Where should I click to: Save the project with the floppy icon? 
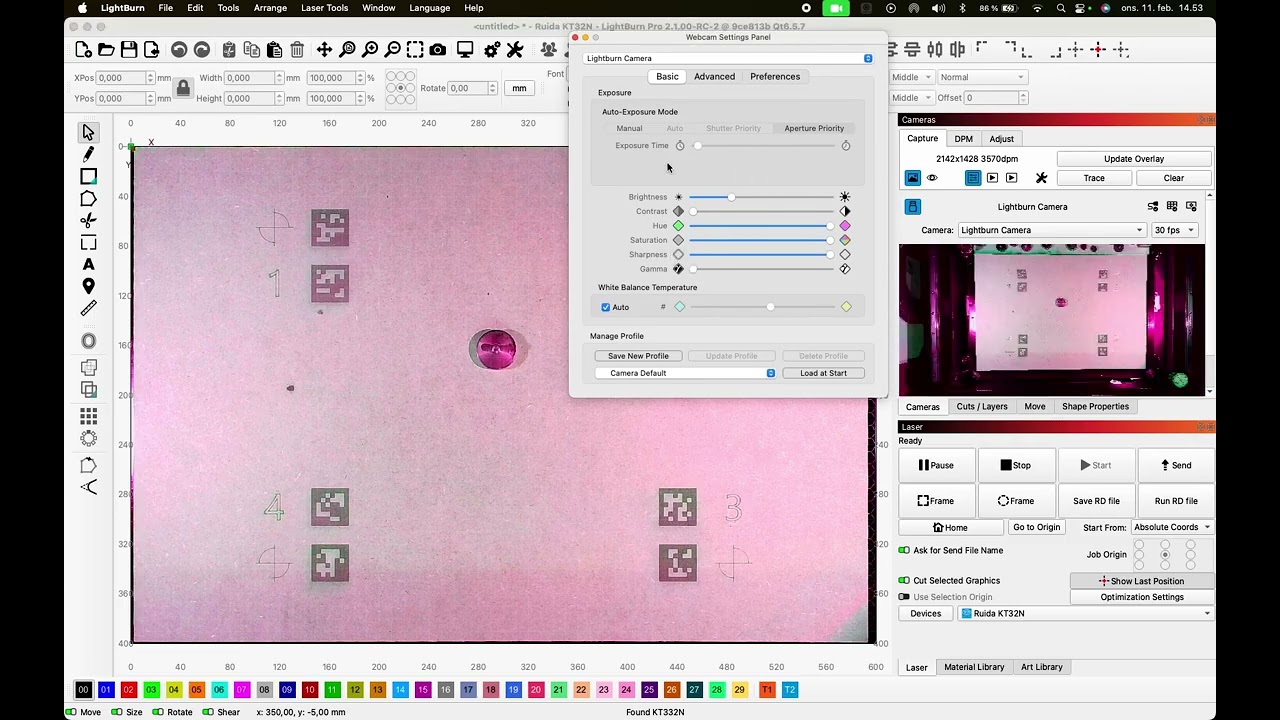click(x=129, y=50)
